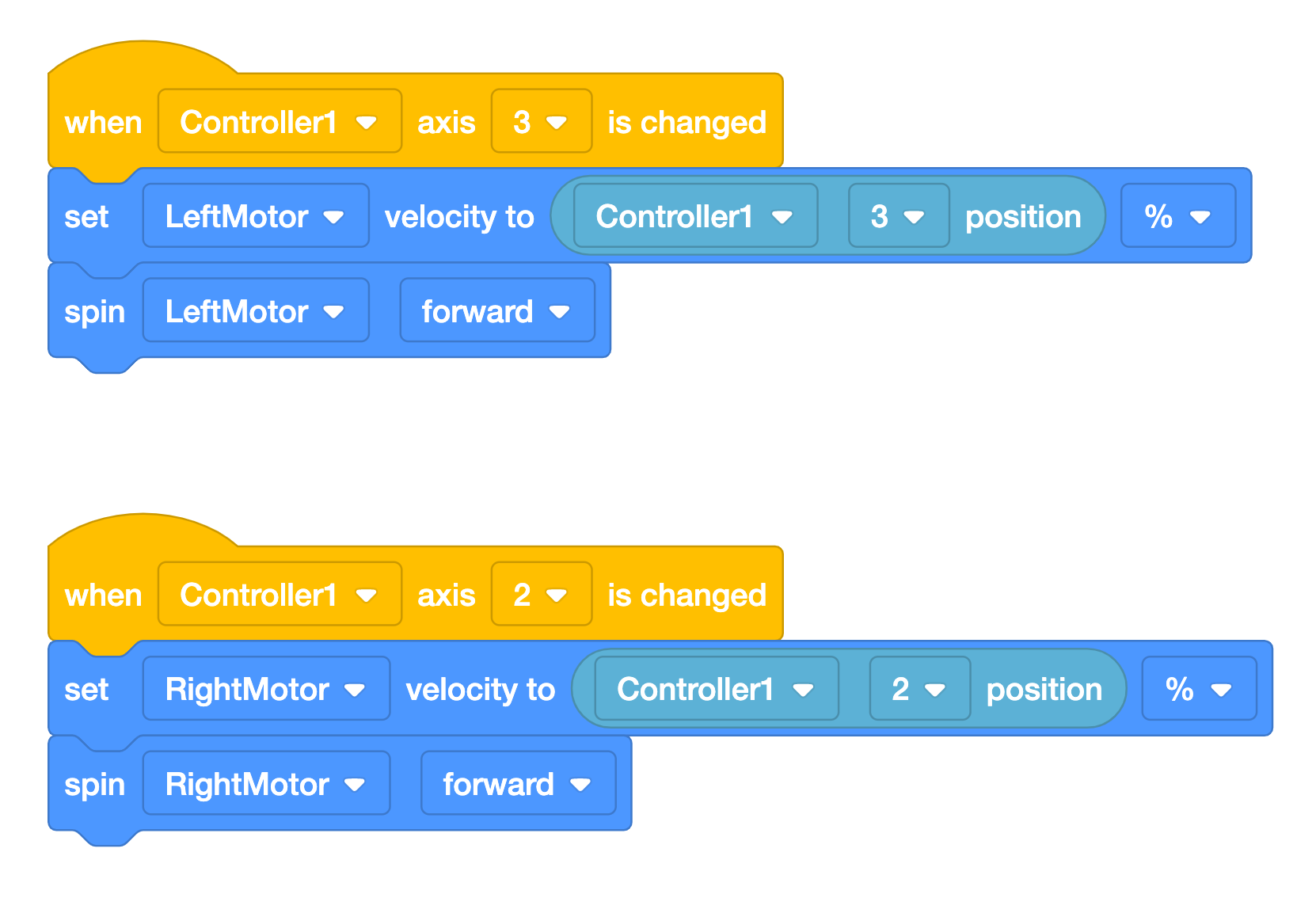This screenshot has height=898, width=1316.
Task: Open Controller1 dropdown in the axis 2 hat block
Action: 279,594
